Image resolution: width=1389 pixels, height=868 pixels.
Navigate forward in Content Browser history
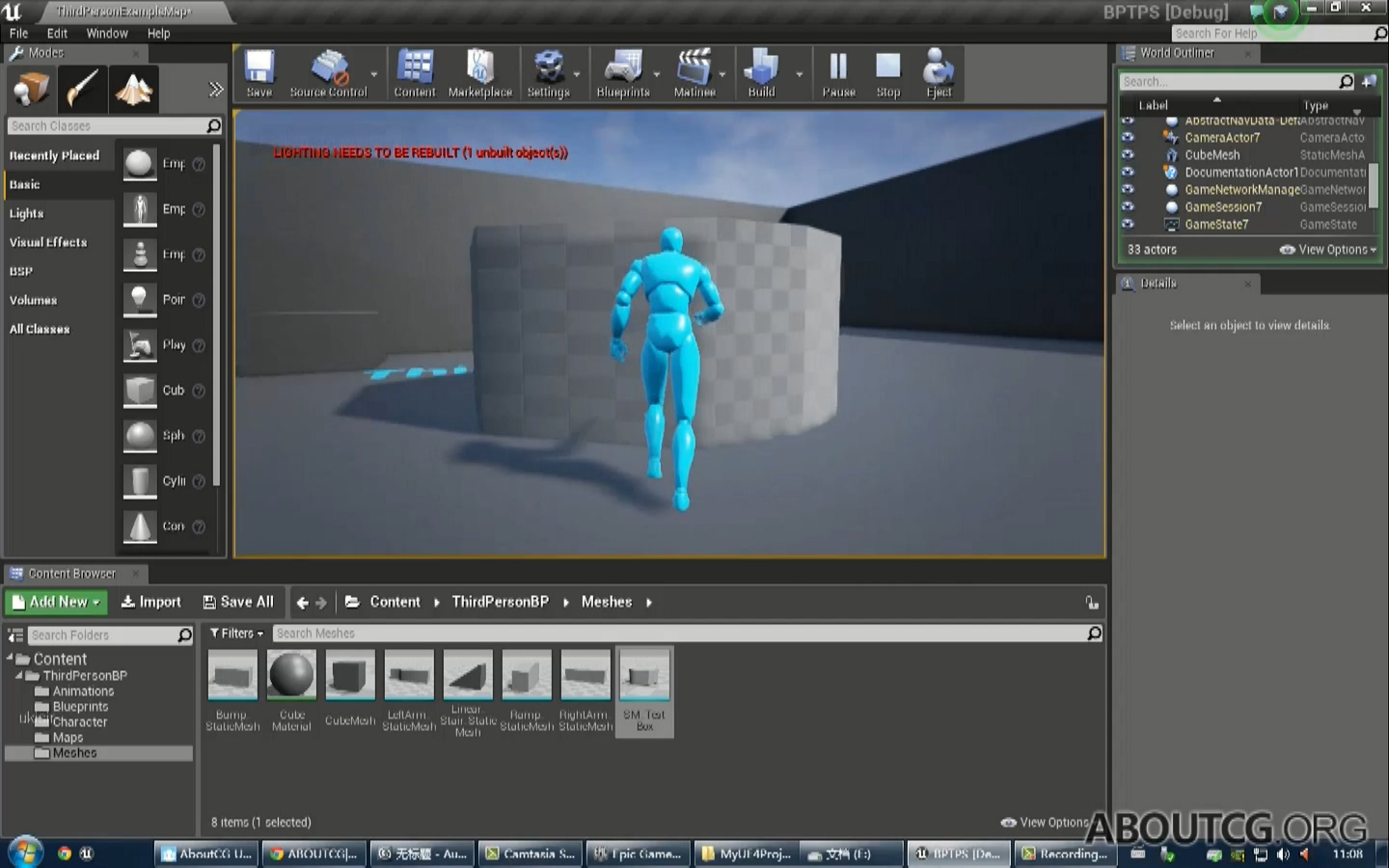[x=321, y=603]
